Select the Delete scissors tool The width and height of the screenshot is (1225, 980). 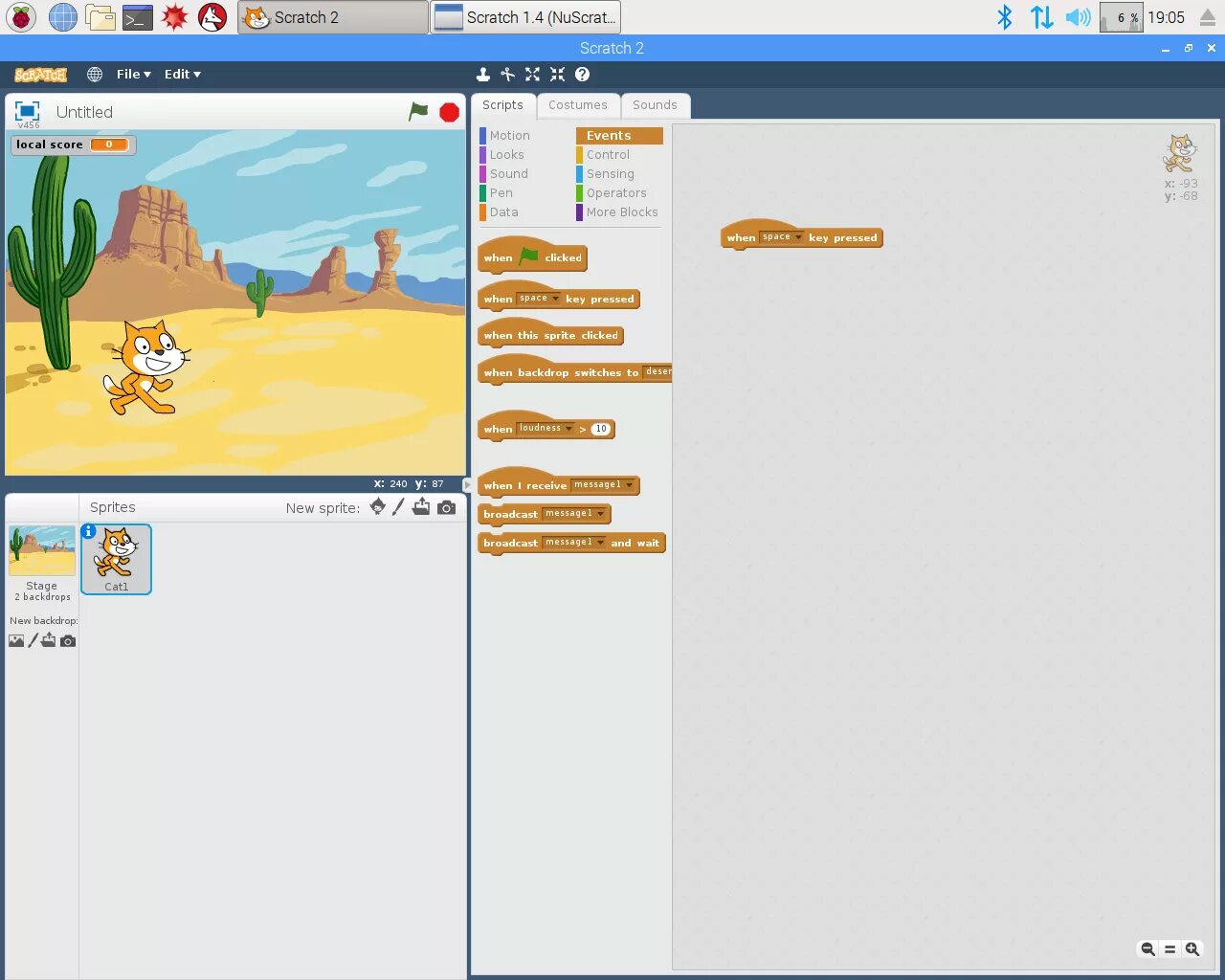(507, 74)
